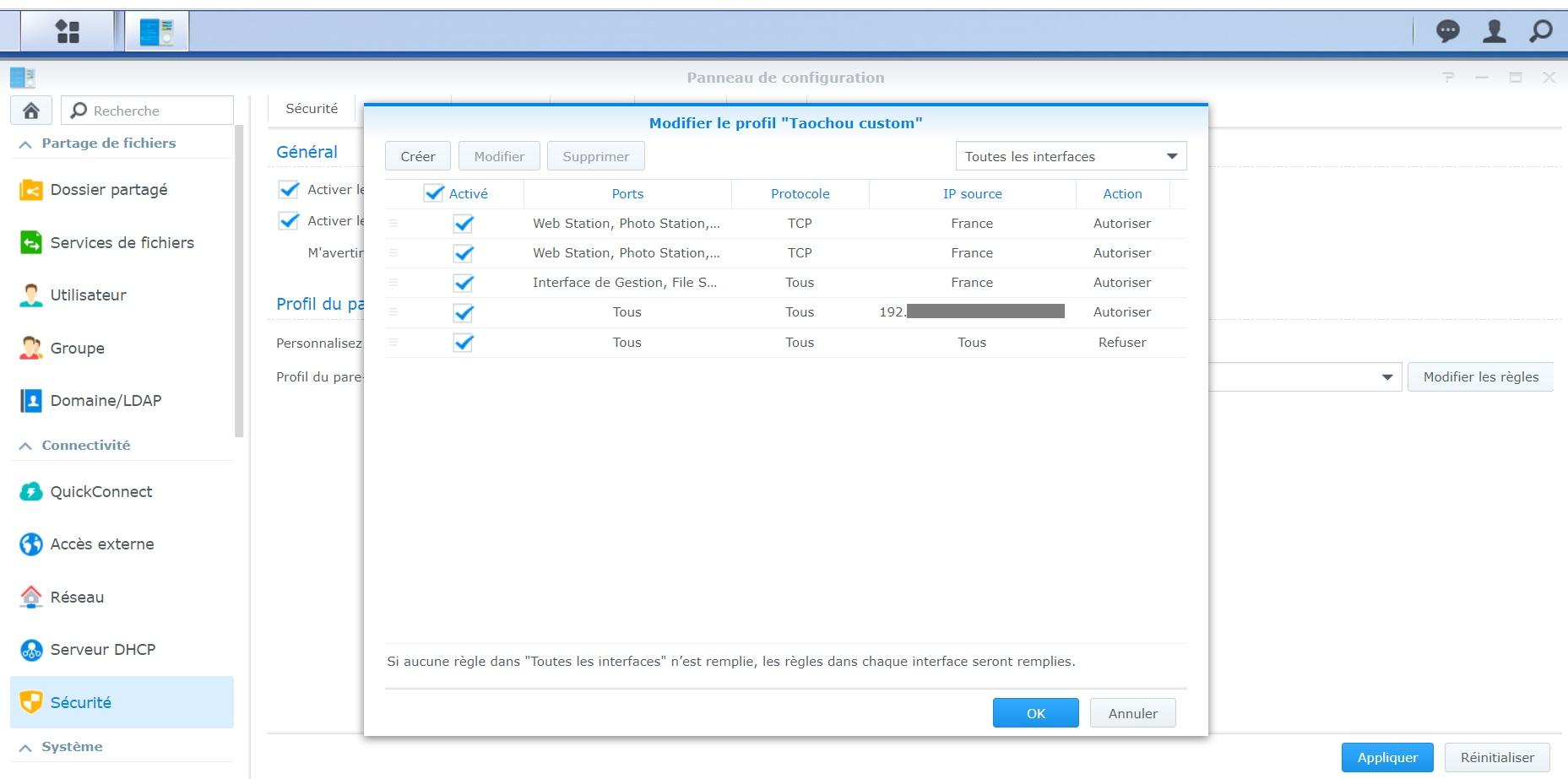Collapse the Partage de fichiers group

pyautogui.click(x=26, y=143)
